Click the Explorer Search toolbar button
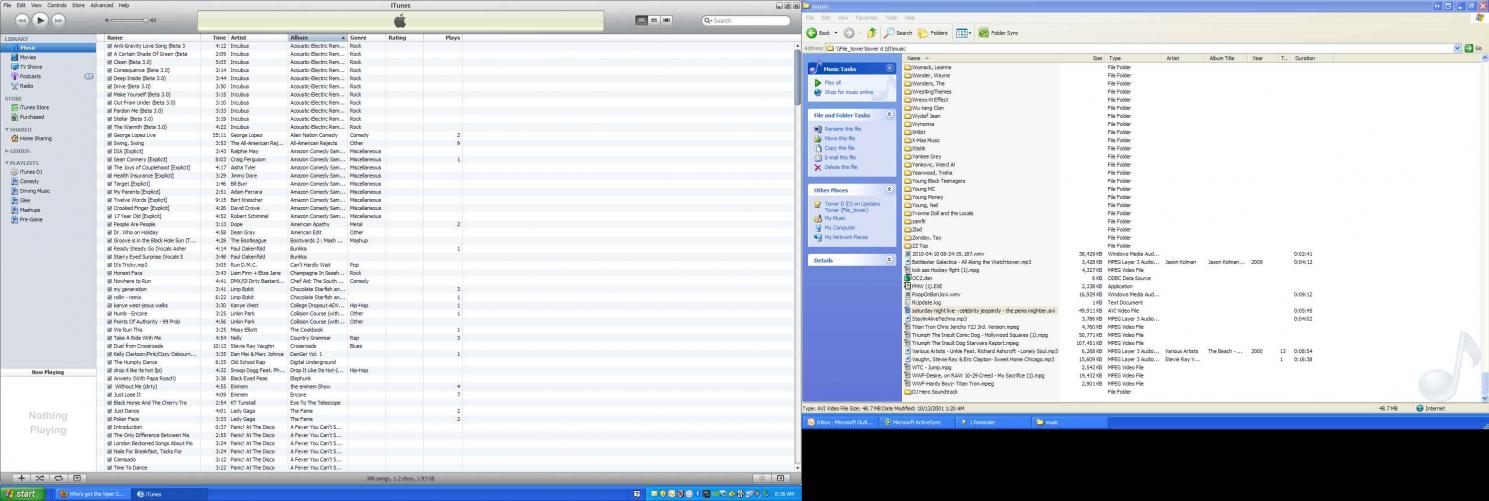Image resolution: width=1489 pixels, height=501 pixels. click(x=897, y=33)
